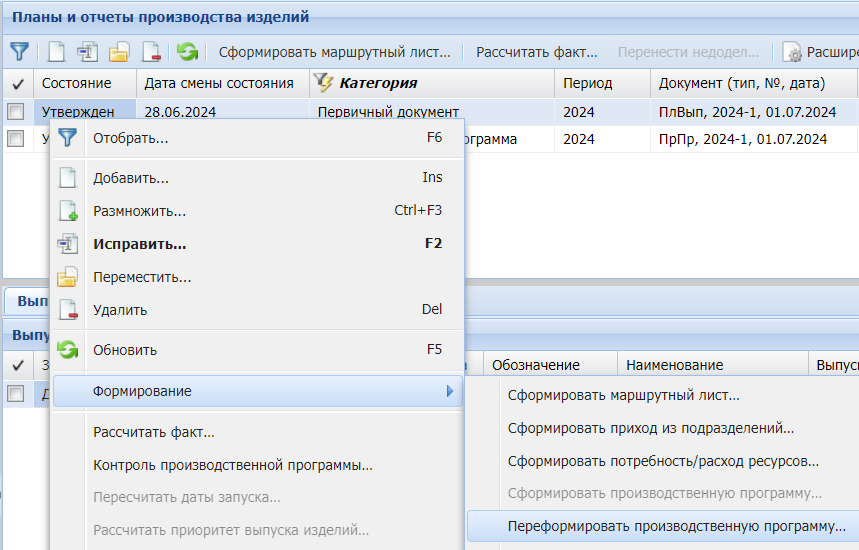Choose Контроль производственной программы... menu item
Image resolution: width=859 pixels, height=550 pixels.
[x=232, y=465]
